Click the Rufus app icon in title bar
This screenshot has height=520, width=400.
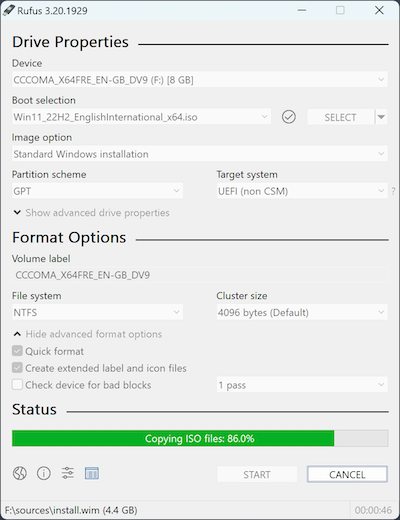(9, 10)
